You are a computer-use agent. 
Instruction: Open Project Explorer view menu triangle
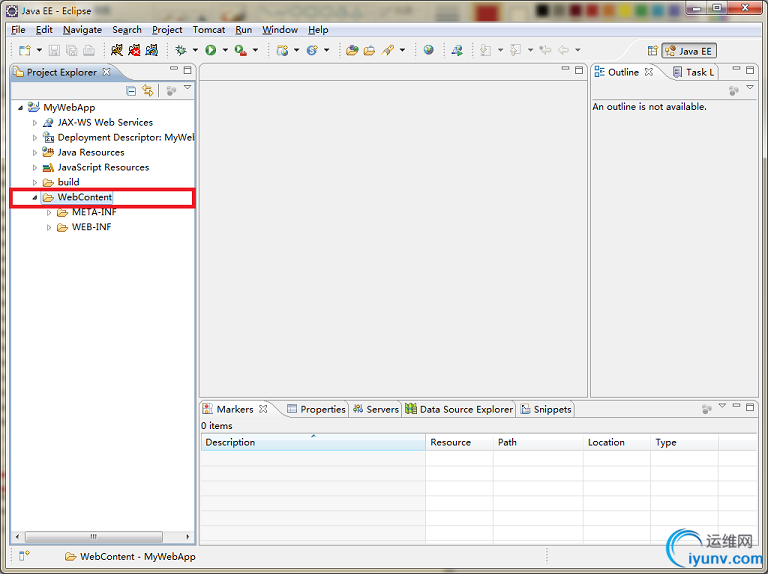point(187,87)
